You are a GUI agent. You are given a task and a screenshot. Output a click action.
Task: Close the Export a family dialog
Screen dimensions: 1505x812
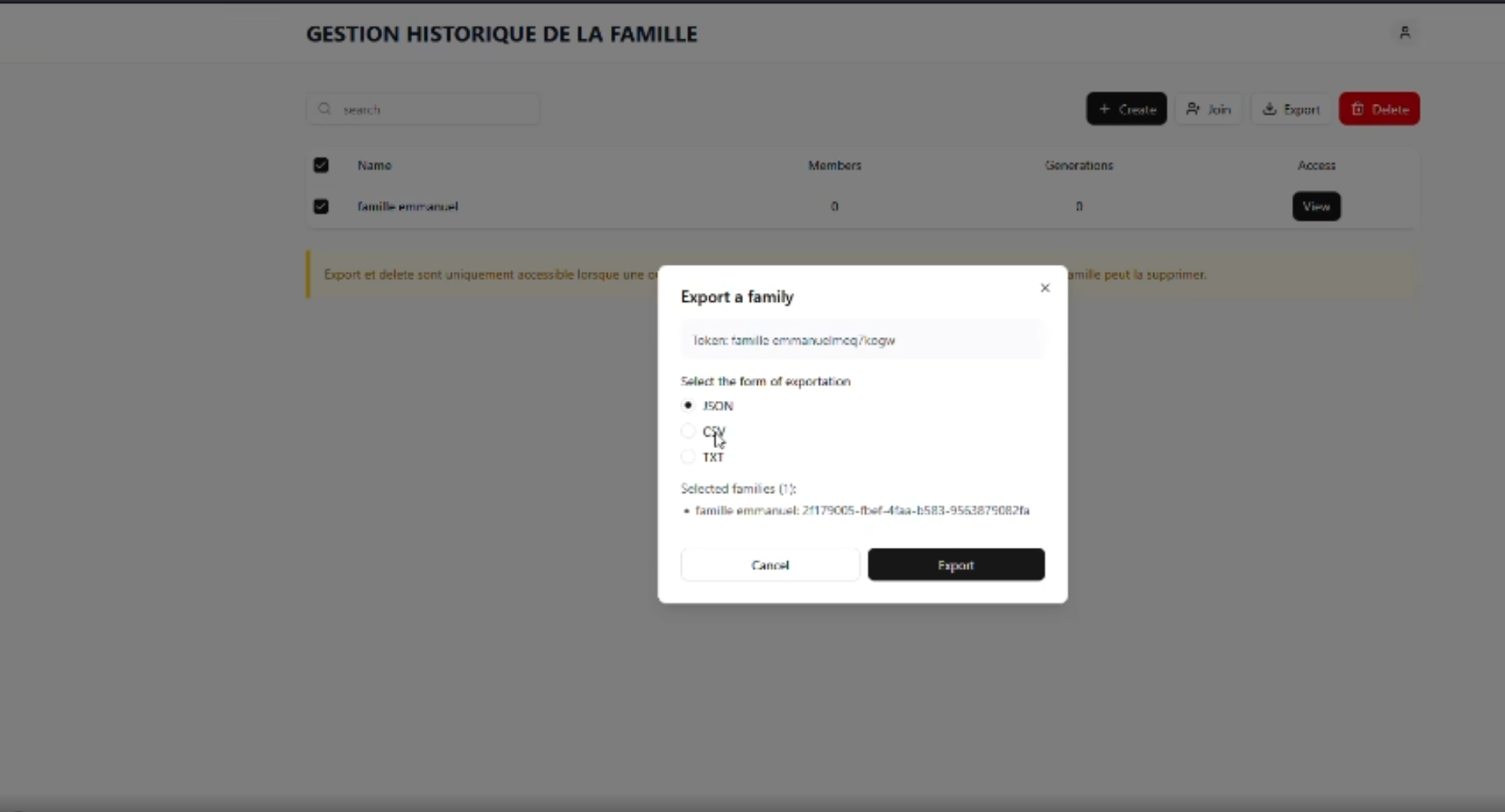tap(1045, 288)
